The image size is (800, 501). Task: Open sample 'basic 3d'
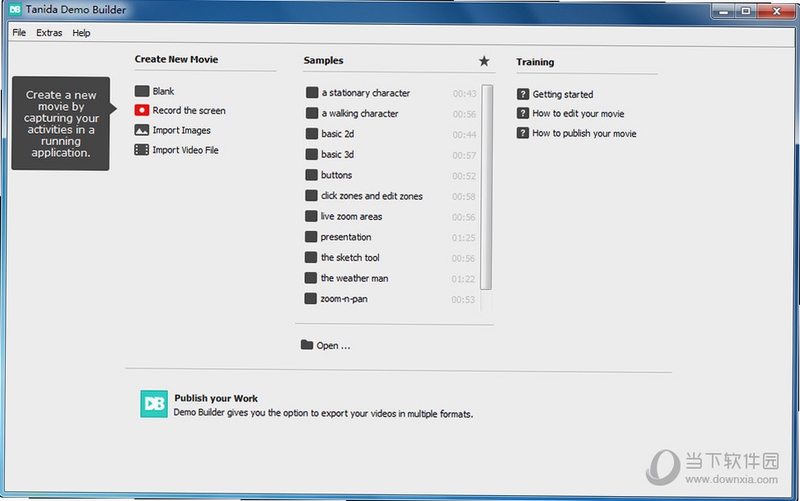pyautogui.click(x=337, y=155)
